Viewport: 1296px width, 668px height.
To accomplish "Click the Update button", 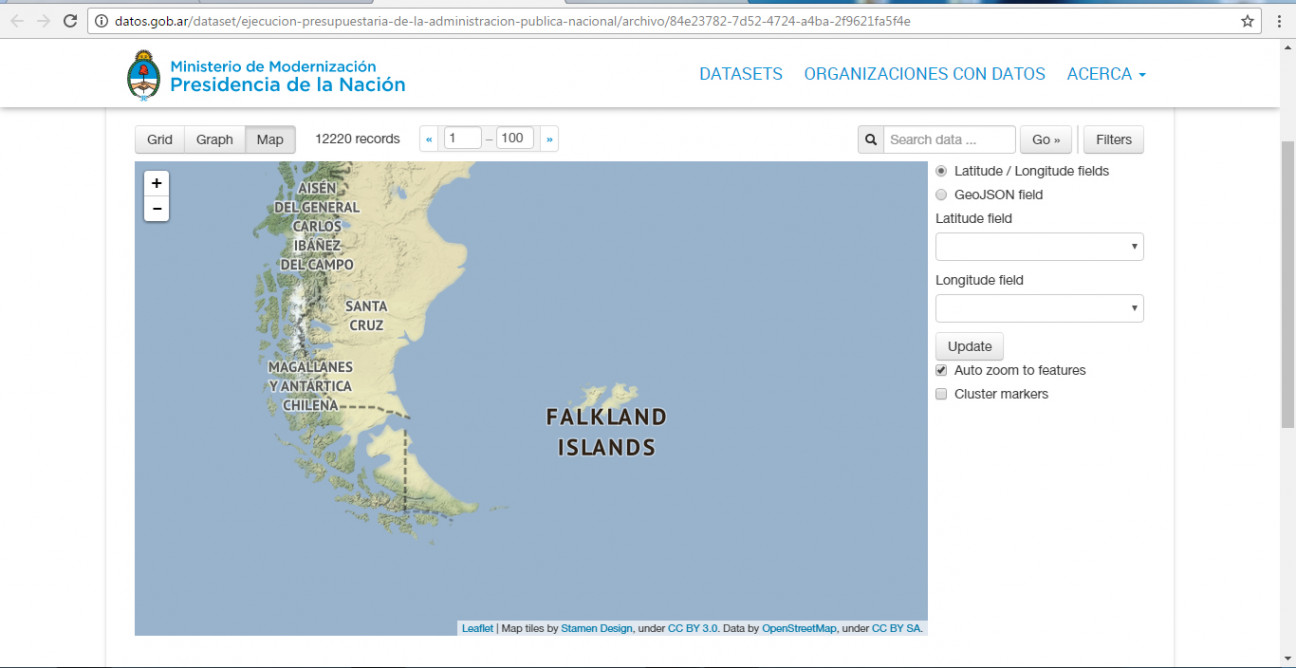I will tap(970, 347).
